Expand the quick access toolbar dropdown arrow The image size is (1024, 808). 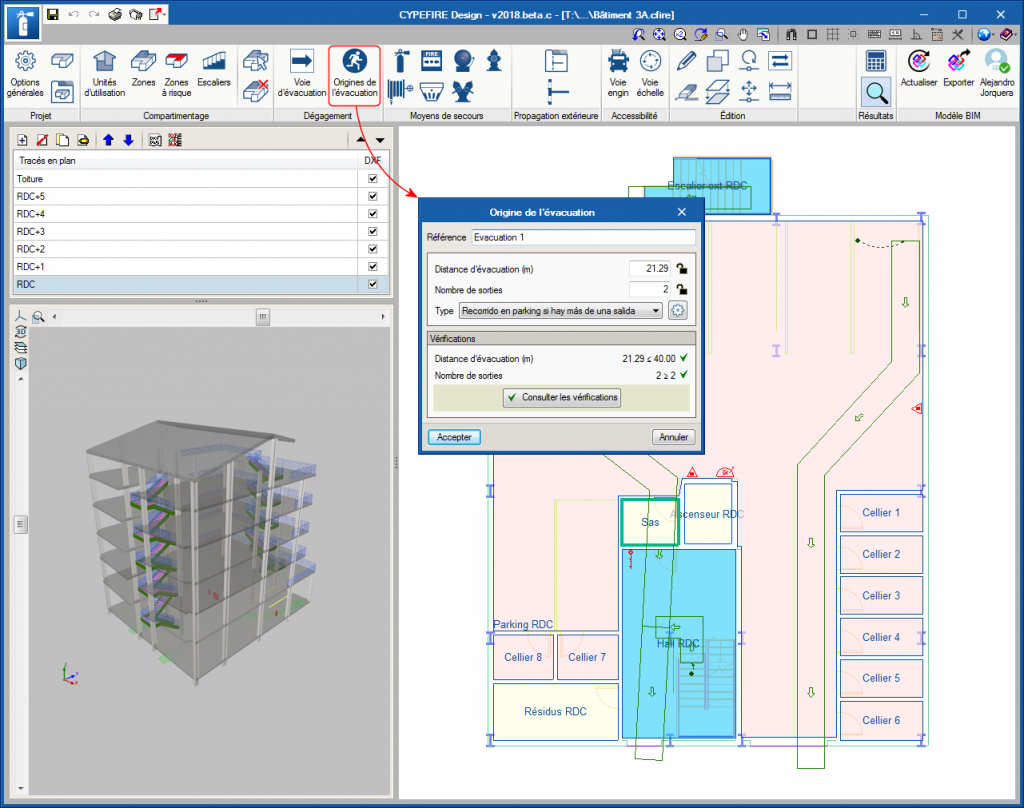click(164, 16)
